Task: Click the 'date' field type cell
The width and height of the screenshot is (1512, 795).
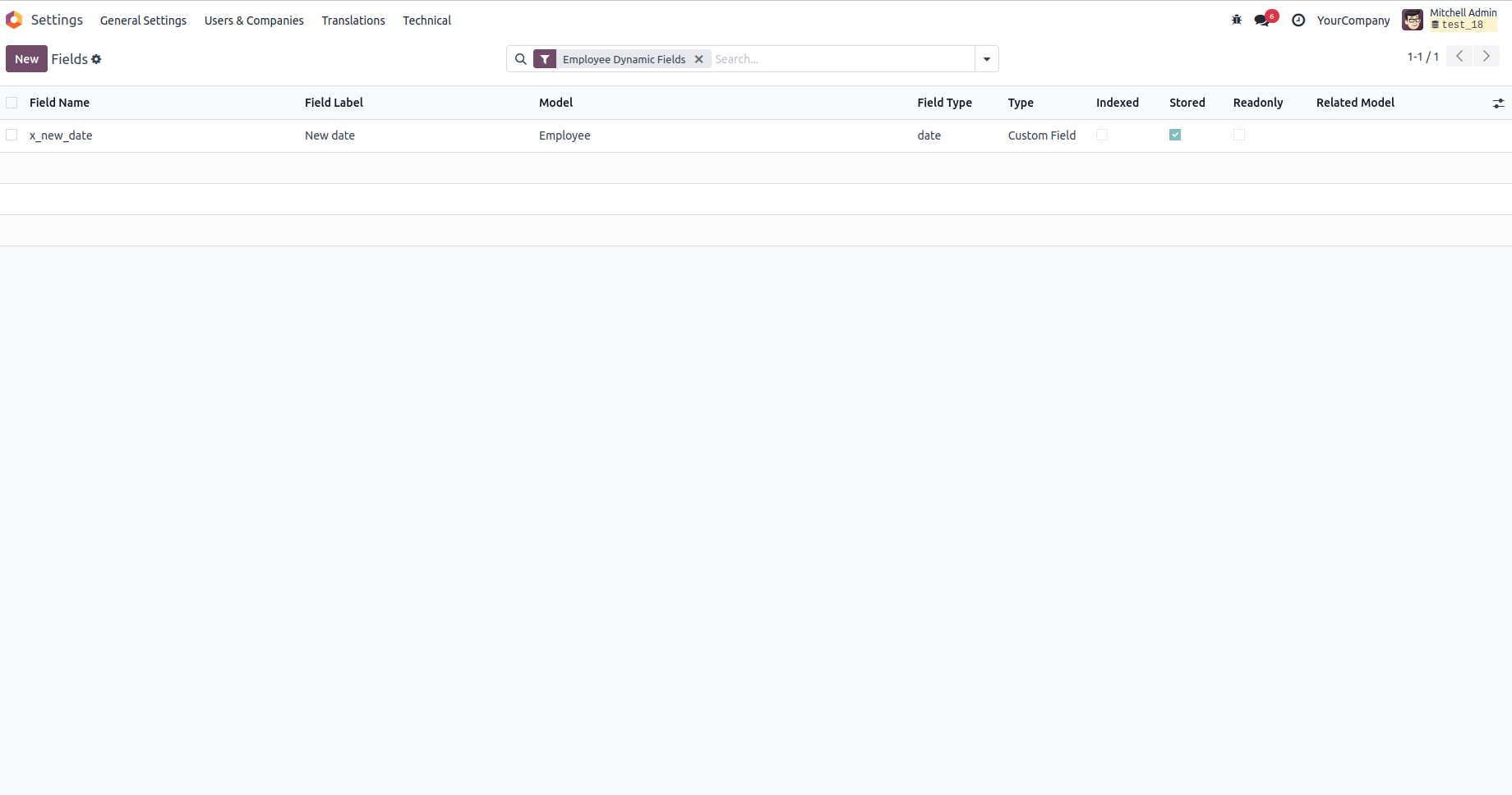Action: coord(929,136)
